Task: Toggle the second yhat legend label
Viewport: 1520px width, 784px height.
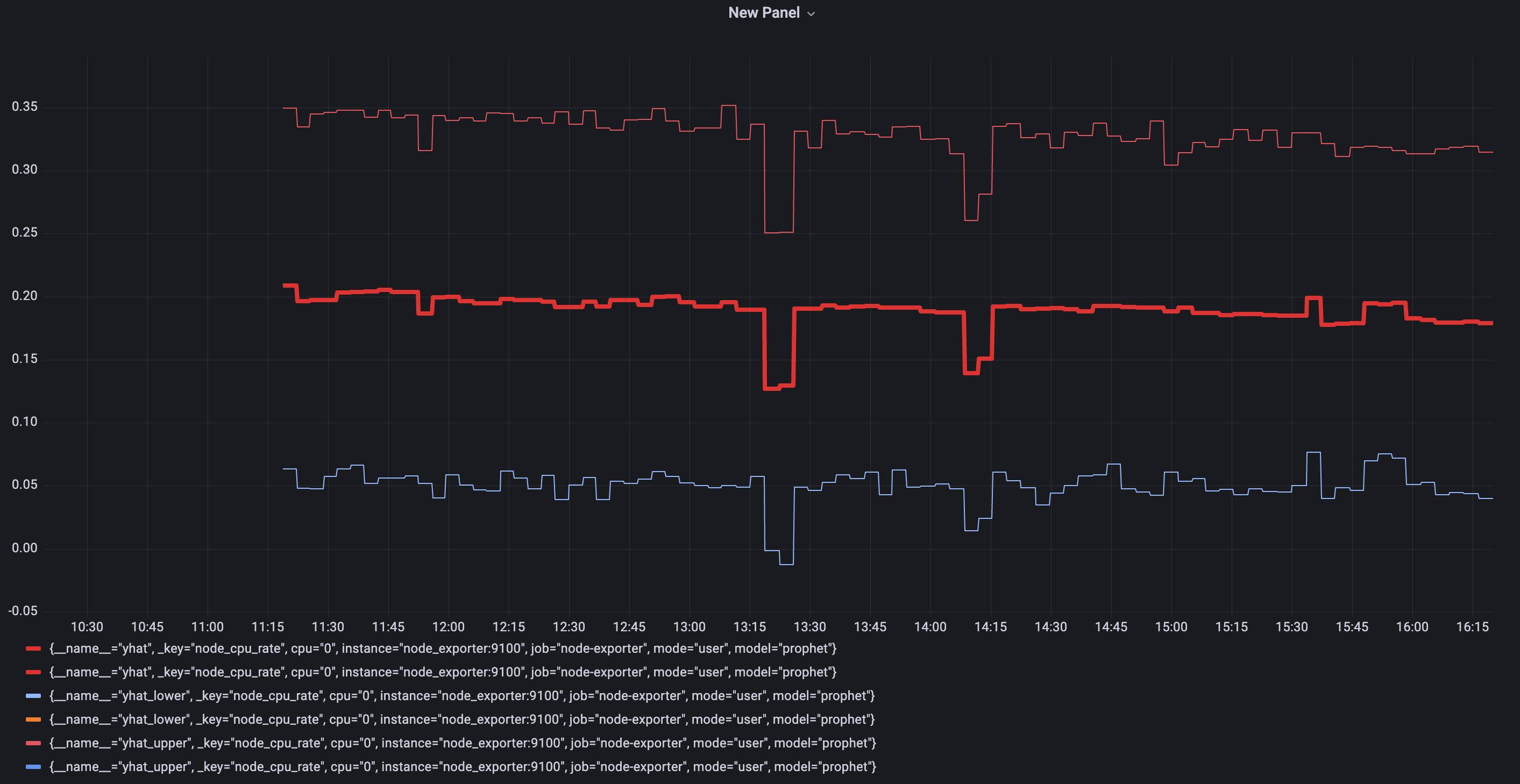Action: pyautogui.click(x=443, y=673)
